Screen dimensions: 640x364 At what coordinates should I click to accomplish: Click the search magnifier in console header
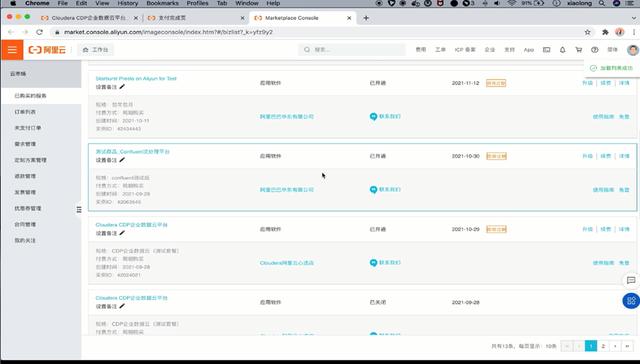click(x=307, y=50)
